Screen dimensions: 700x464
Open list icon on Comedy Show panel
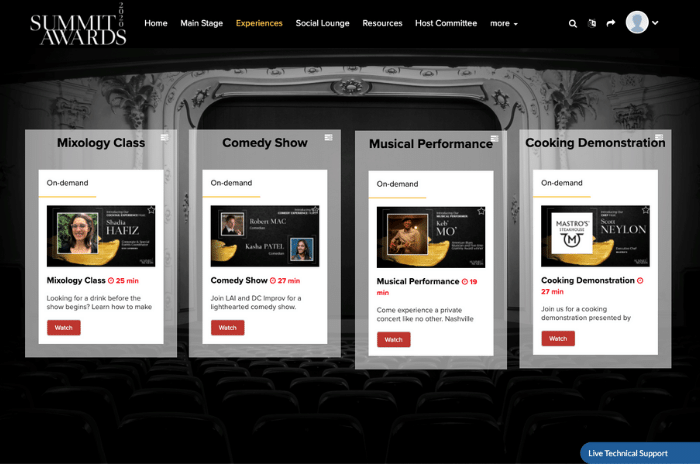(x=329, y=137)
